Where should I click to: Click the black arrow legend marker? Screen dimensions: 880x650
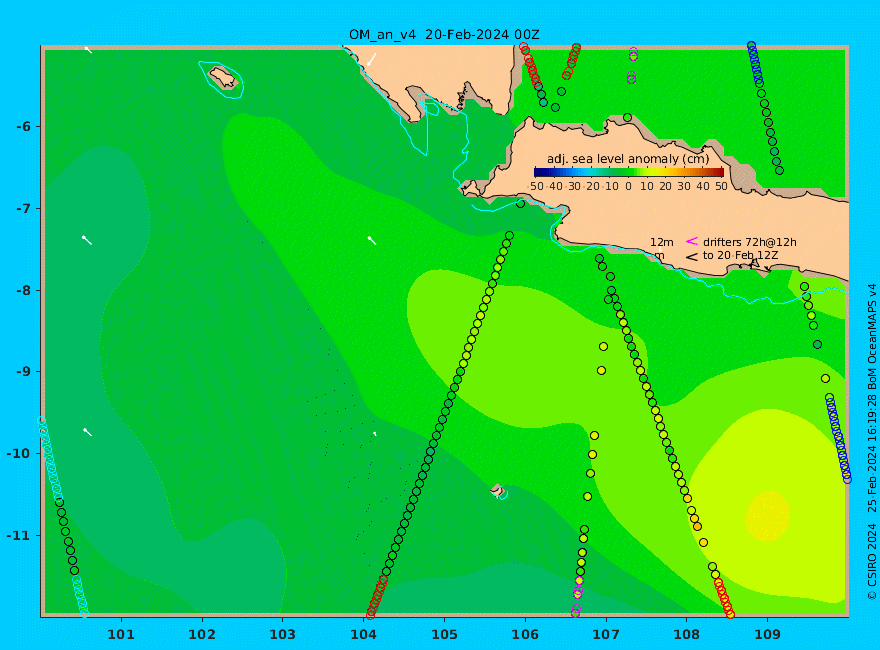[x=691, y=257]
